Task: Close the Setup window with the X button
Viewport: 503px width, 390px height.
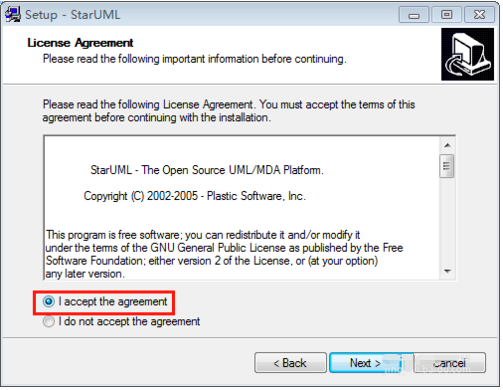Action: click(x=479, y=15)
